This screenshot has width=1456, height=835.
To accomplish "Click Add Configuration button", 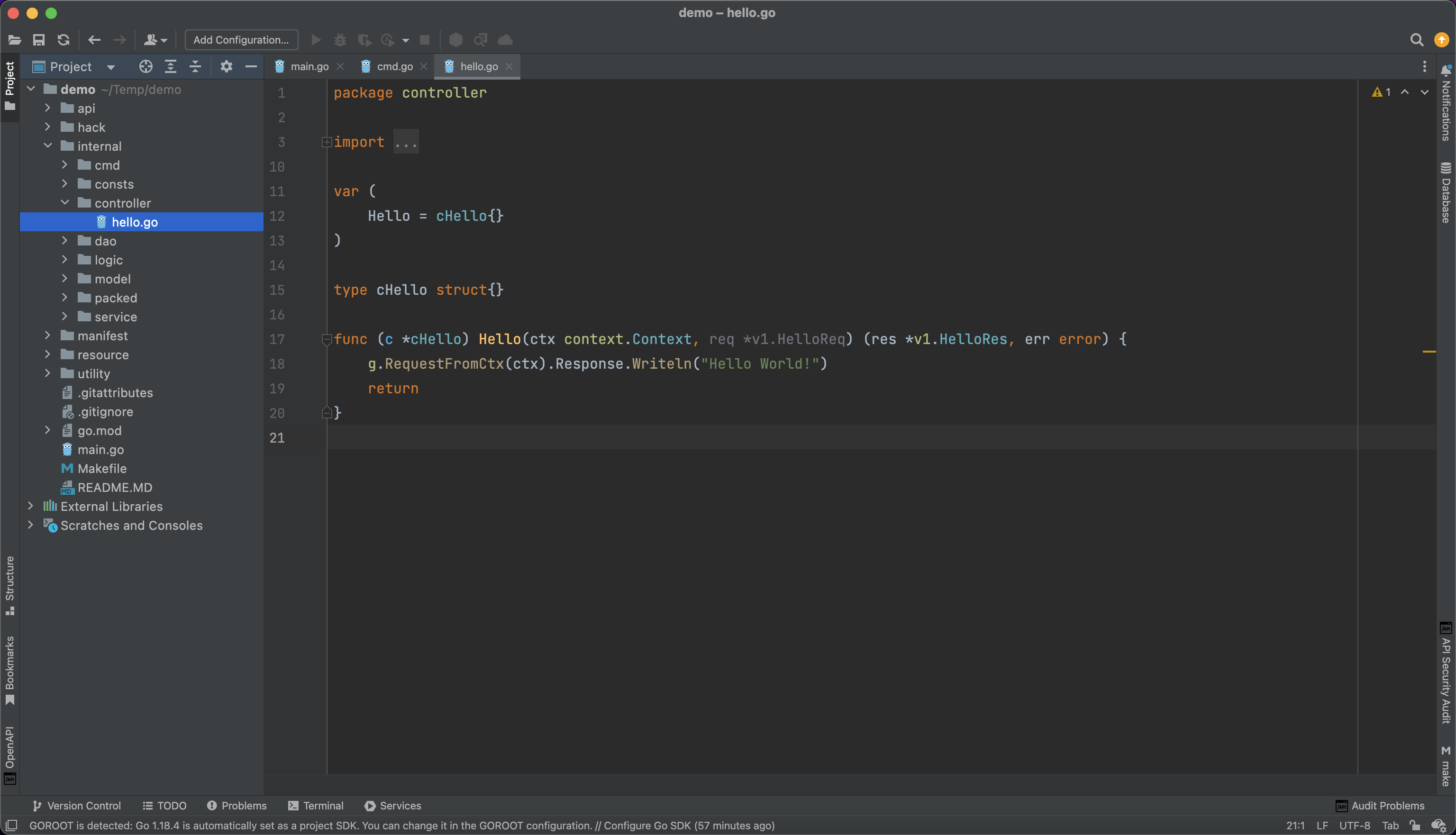I will (241, 40).
